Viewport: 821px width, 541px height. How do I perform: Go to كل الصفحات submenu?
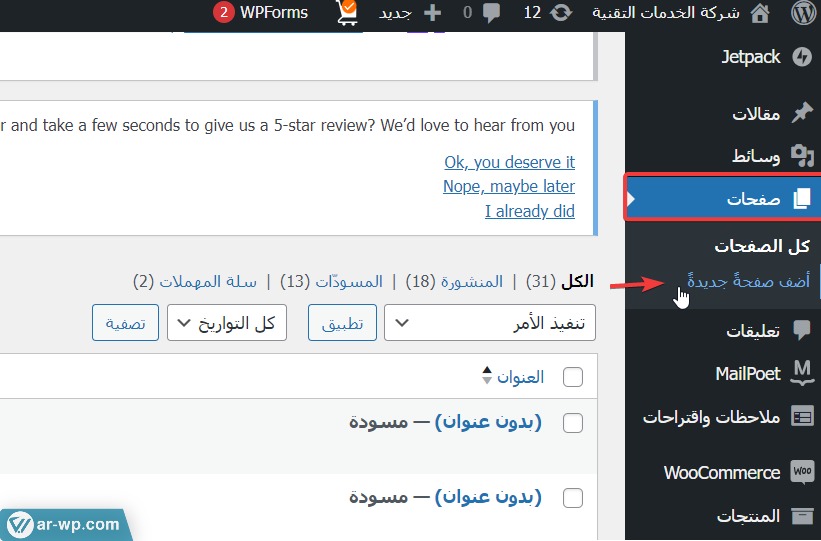(x=762, y=246)
